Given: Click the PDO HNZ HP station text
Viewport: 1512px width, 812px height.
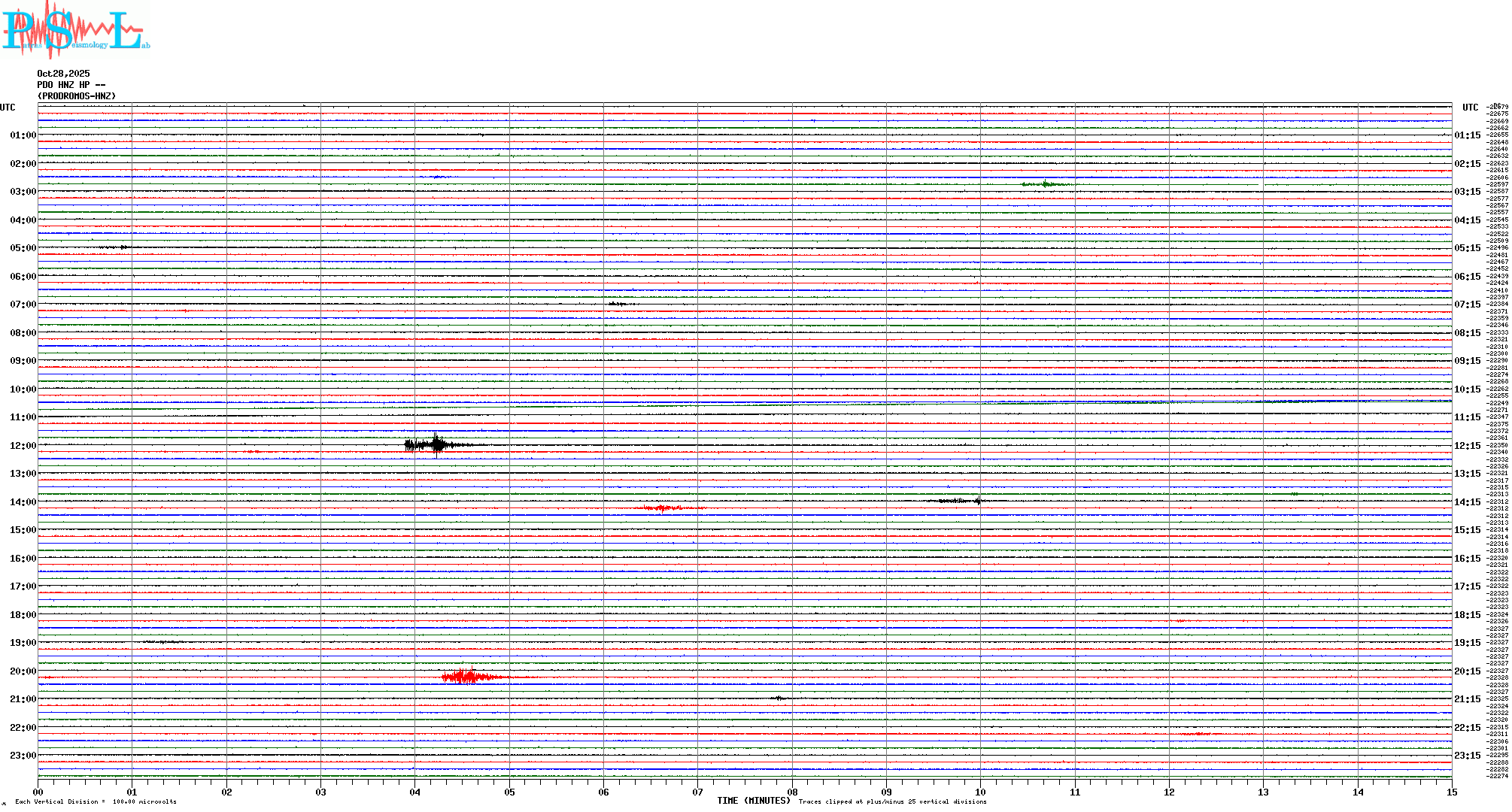Looking at the screenshot, I should pos(71,85).
